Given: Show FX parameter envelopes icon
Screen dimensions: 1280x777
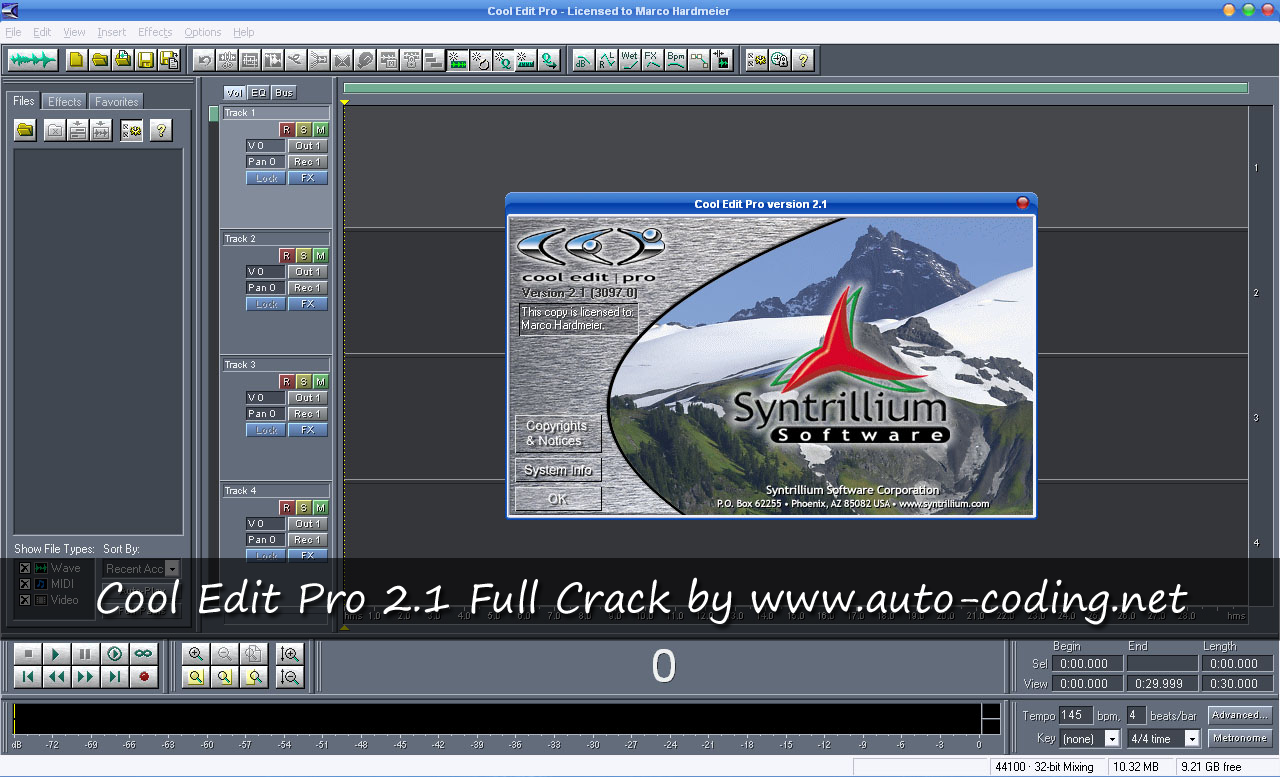Looking at the screenshot, I should (x=652, y=60).
